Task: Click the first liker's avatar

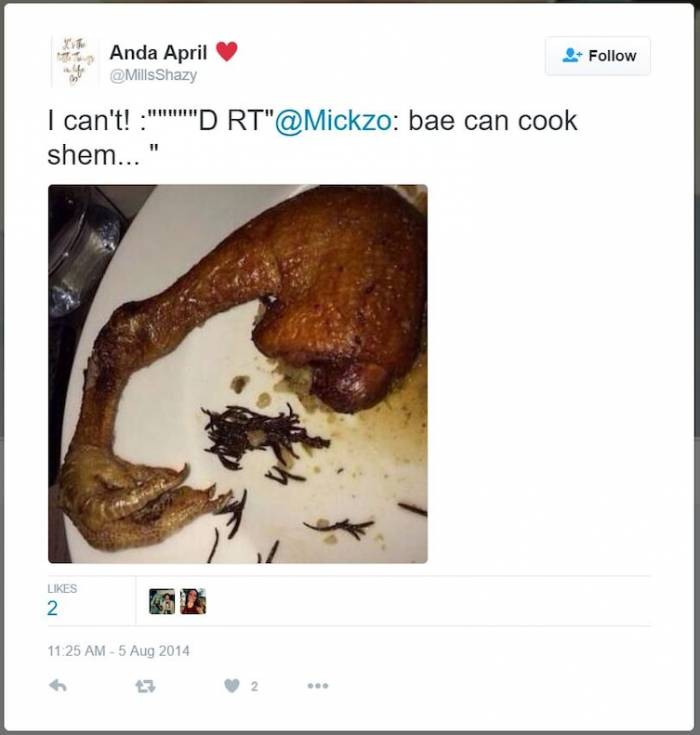Action: (162, 601)
